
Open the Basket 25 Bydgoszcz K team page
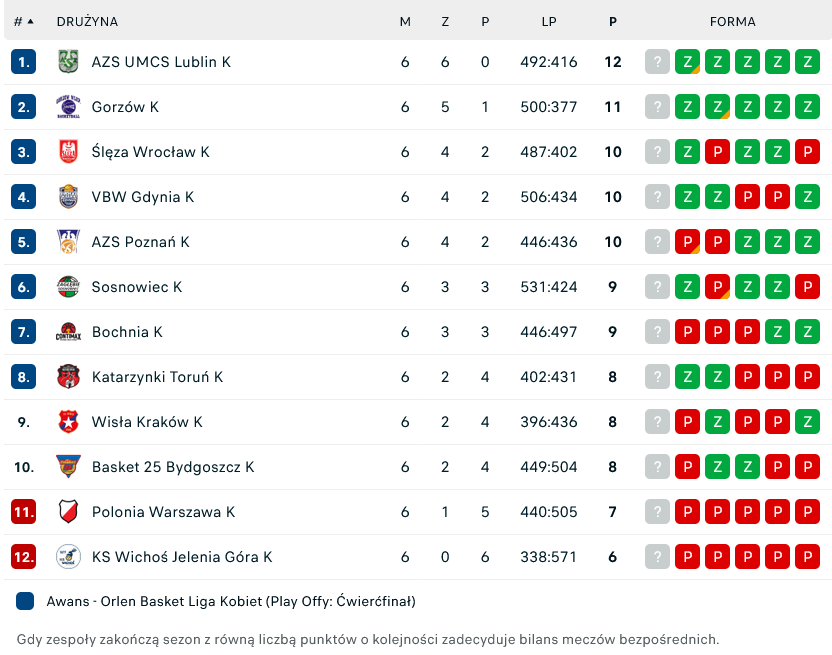(173, 467)
